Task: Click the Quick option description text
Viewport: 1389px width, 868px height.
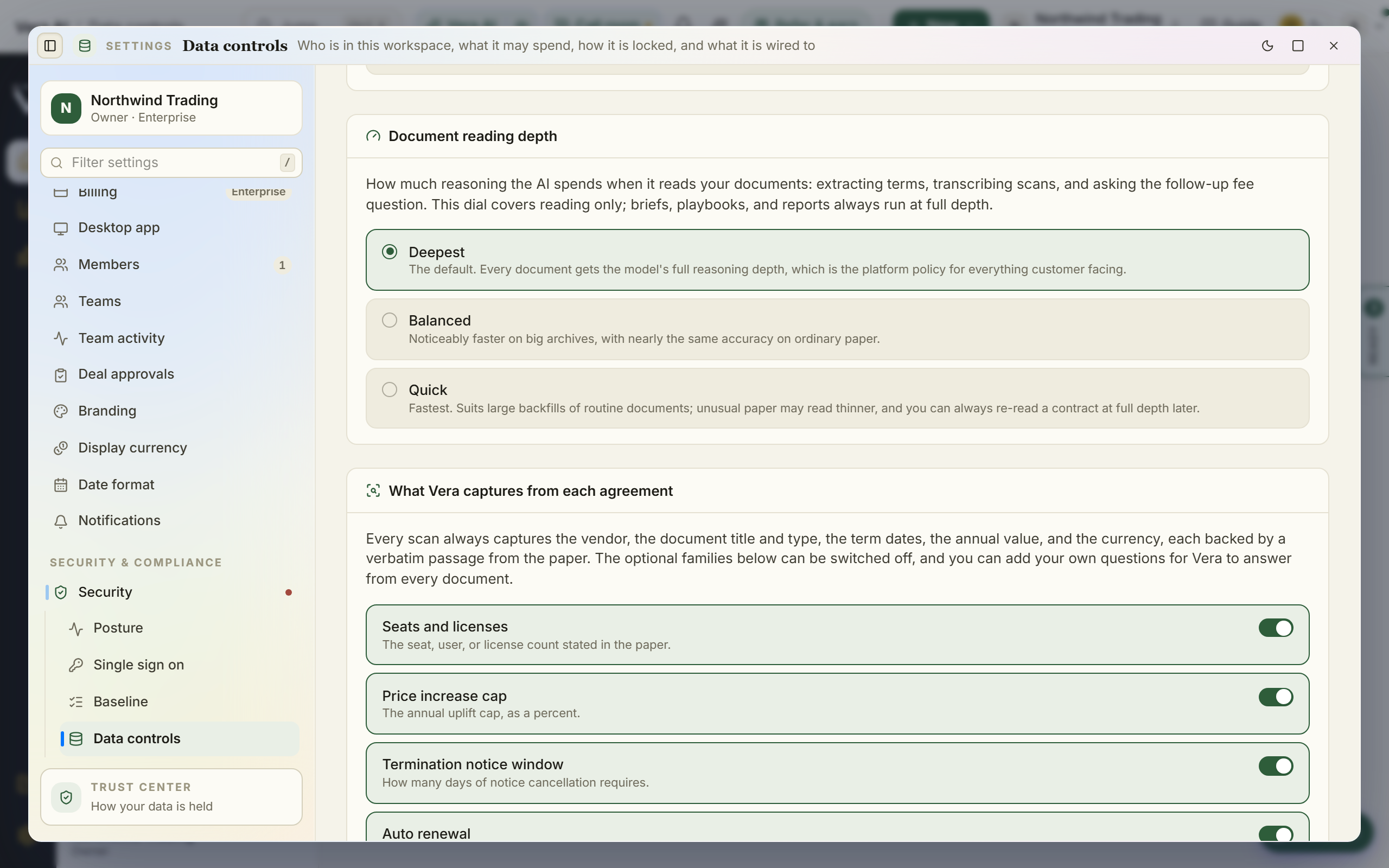Action: (804, 408)
